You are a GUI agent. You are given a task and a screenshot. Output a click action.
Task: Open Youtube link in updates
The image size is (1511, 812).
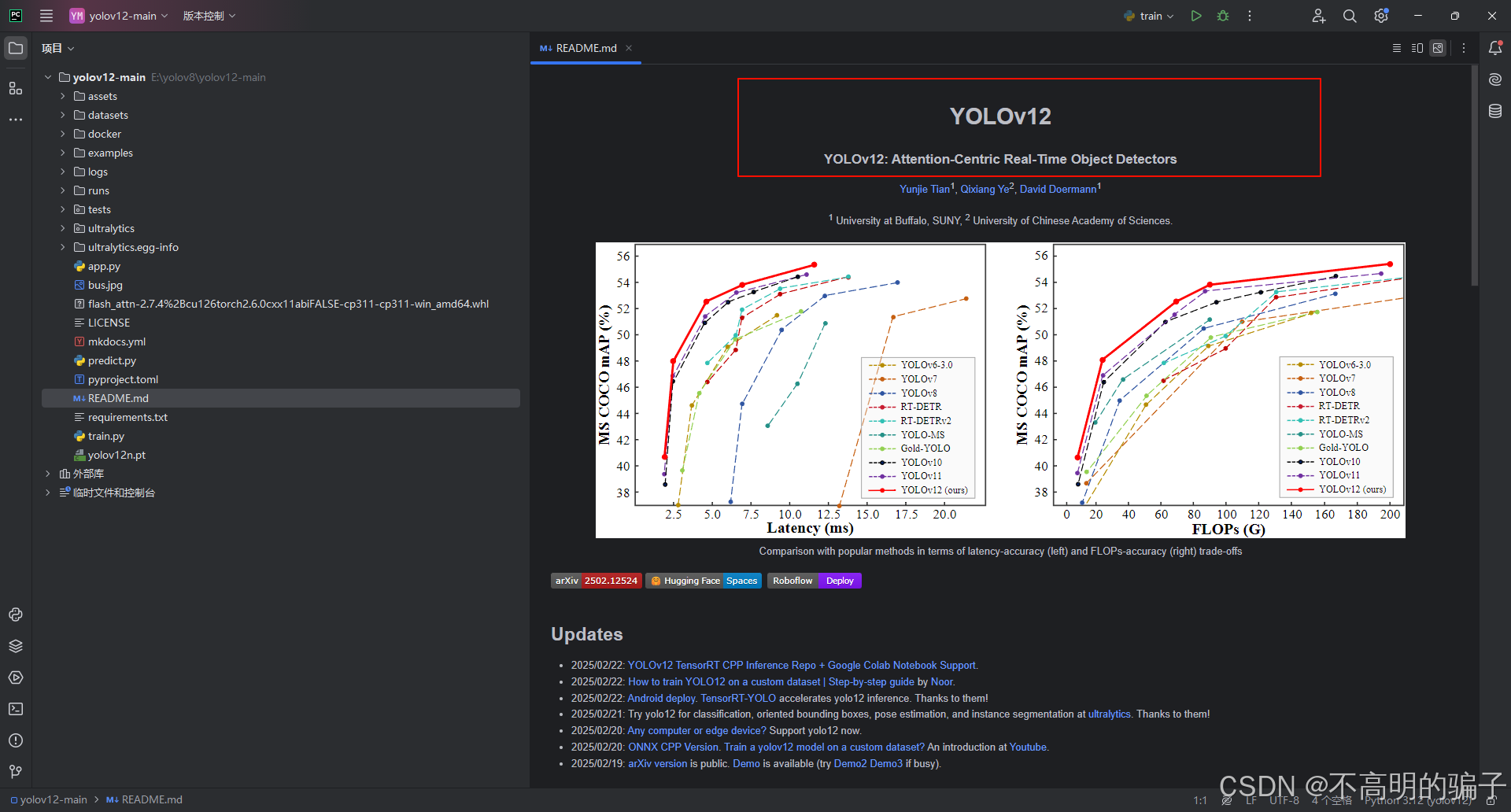[1028, 747]
